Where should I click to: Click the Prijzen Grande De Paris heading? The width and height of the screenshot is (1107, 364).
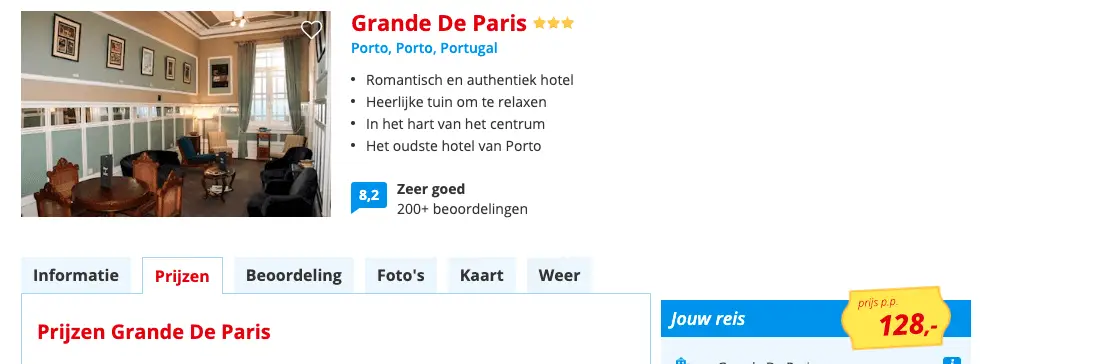(x=154, y=332)
